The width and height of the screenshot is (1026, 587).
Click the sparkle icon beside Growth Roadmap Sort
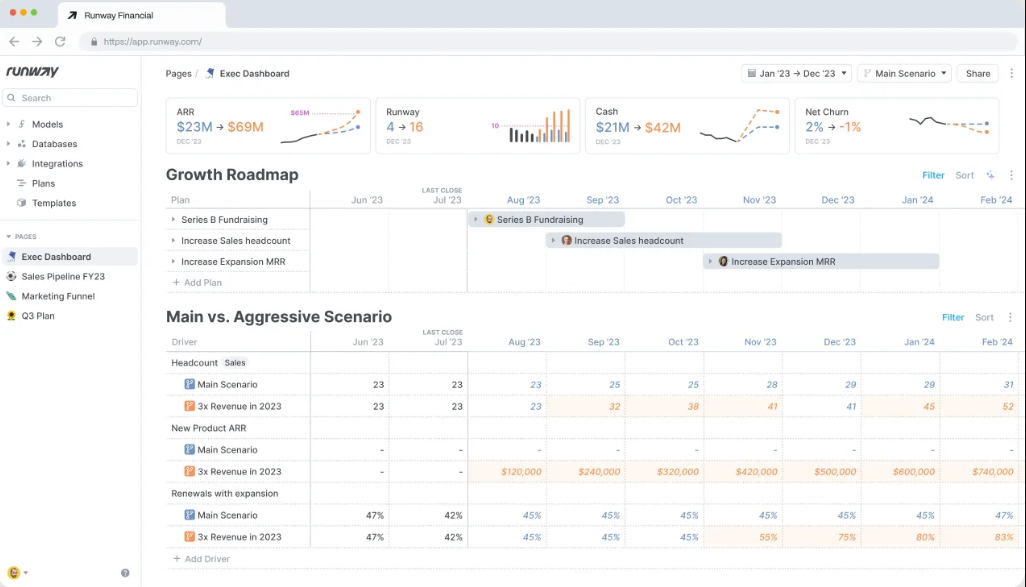[990, 175]
